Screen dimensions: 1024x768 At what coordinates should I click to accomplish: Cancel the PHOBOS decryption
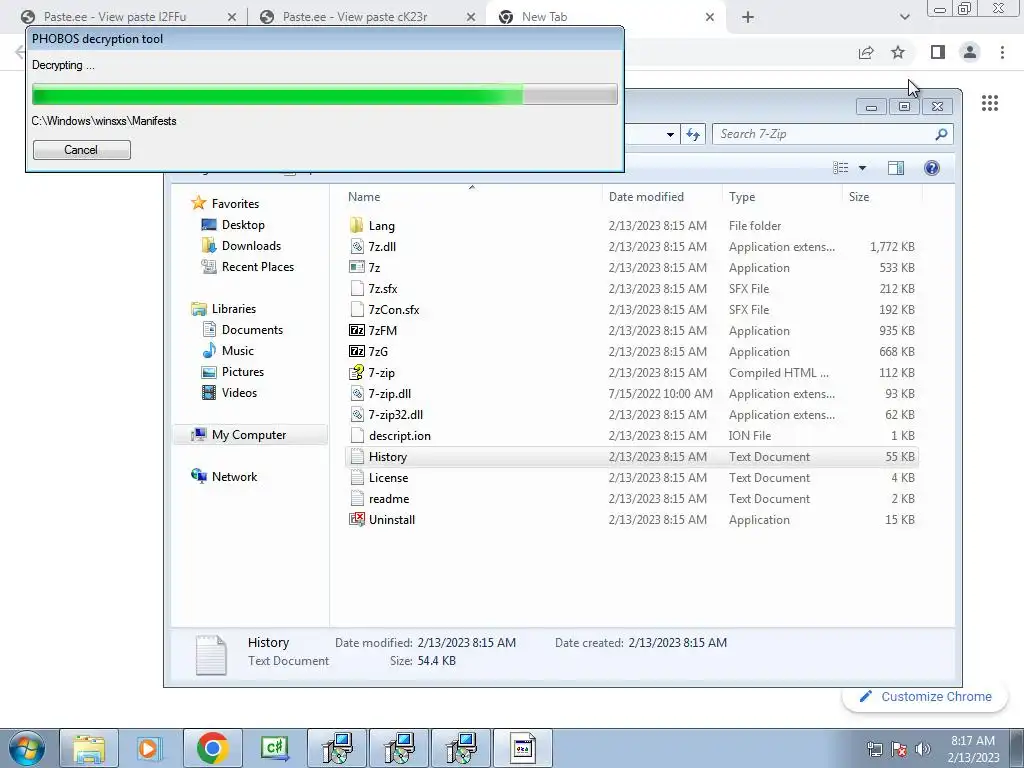tap(82, 150)
